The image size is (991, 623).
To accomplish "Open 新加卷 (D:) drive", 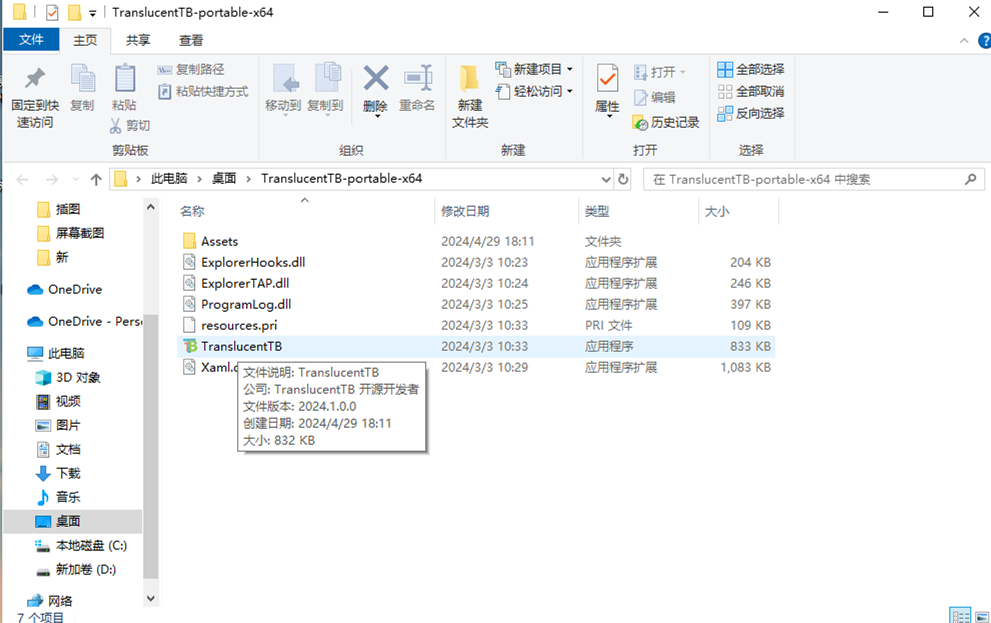I will point(85,569).
